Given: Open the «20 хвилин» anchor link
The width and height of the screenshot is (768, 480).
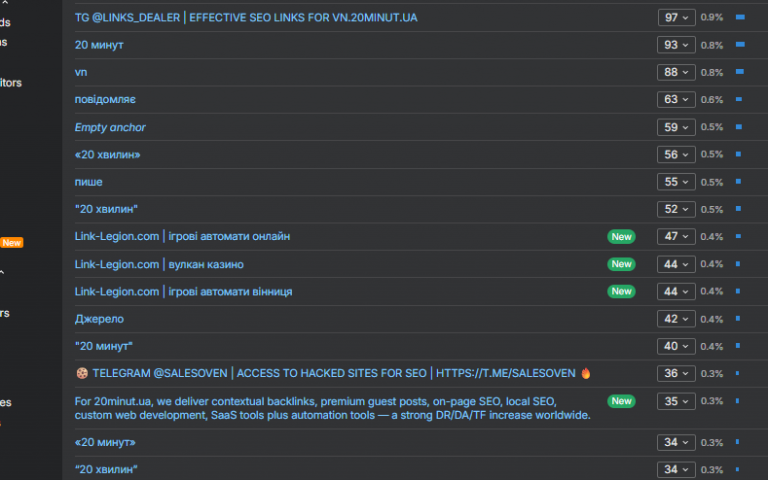Looking at the screenshot, I should (x=107, y=155).
